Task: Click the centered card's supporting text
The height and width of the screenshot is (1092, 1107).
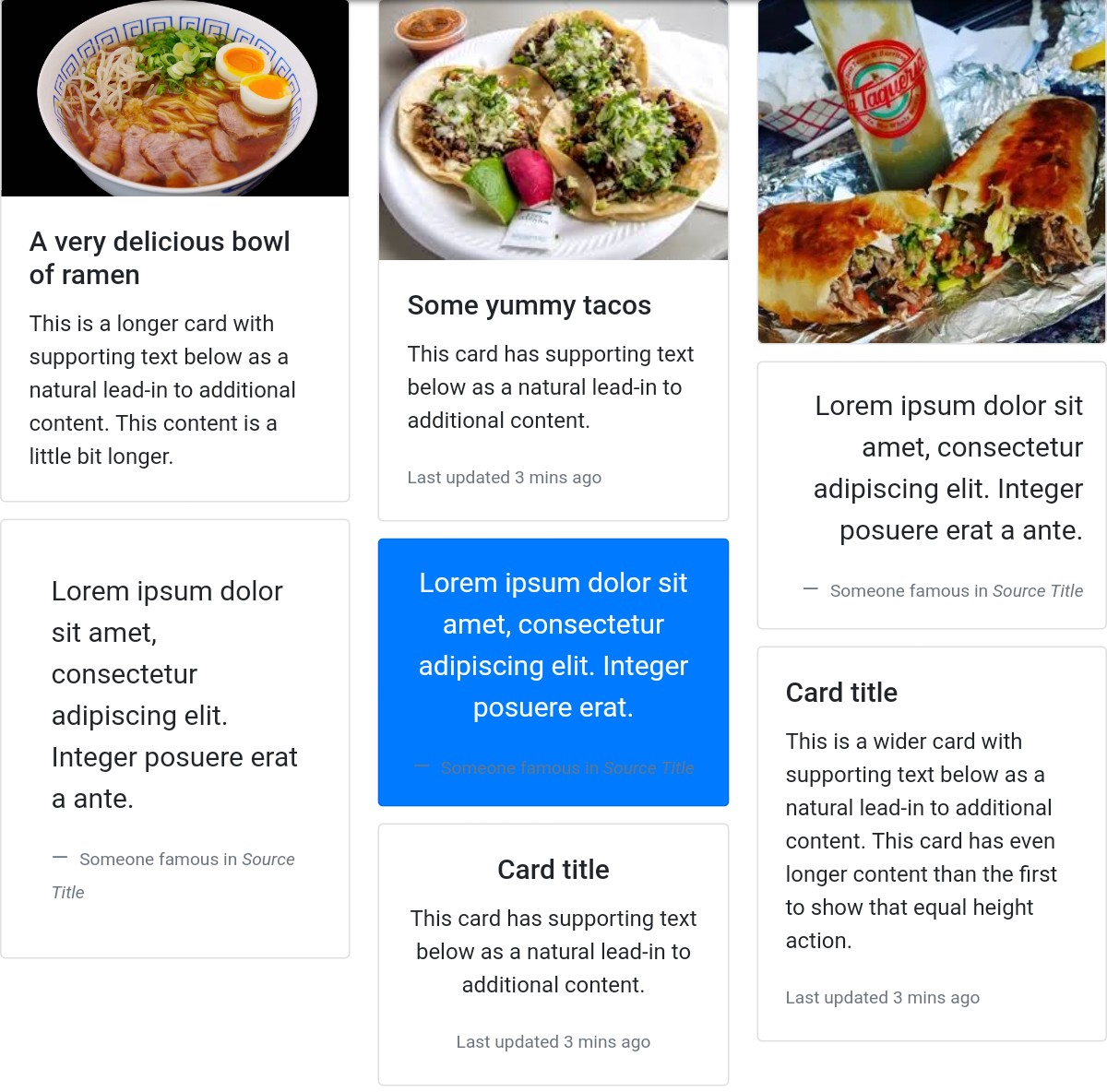Action: pos(553,952)
